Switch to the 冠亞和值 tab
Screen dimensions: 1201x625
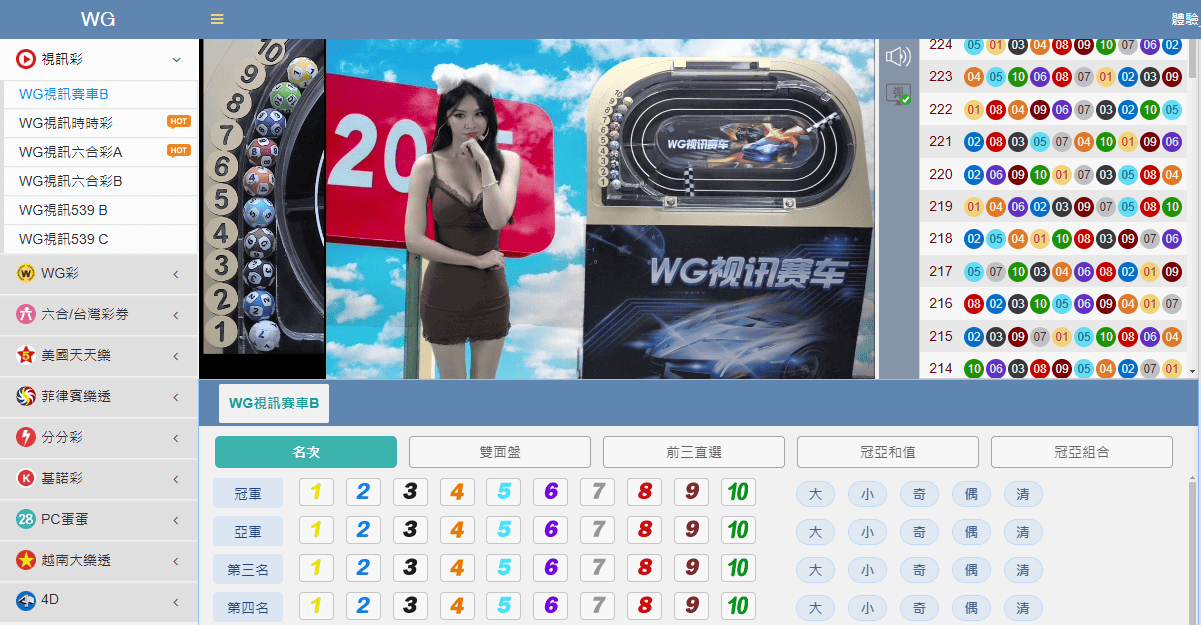click(x=887, y=452)
